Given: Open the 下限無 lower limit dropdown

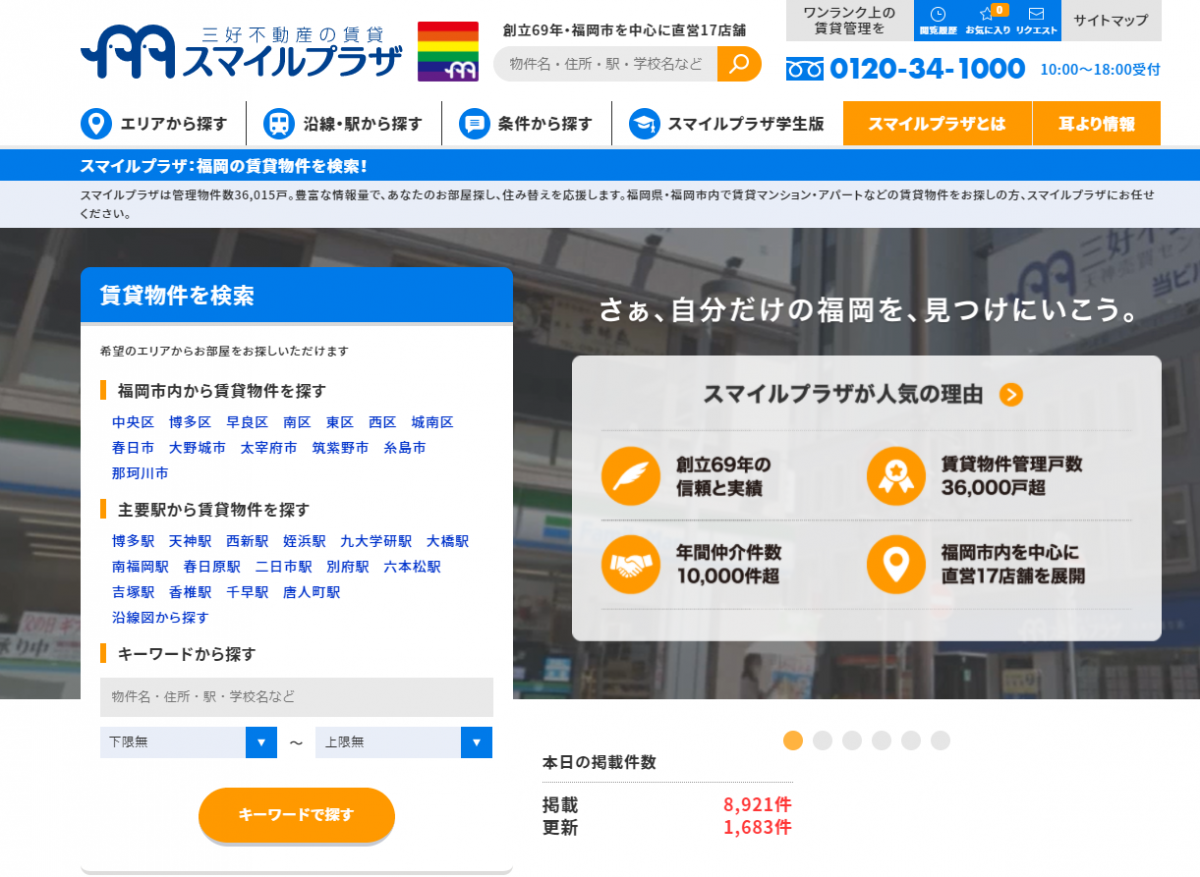Looking at the screenshot, I should click(x=188, y=742).
